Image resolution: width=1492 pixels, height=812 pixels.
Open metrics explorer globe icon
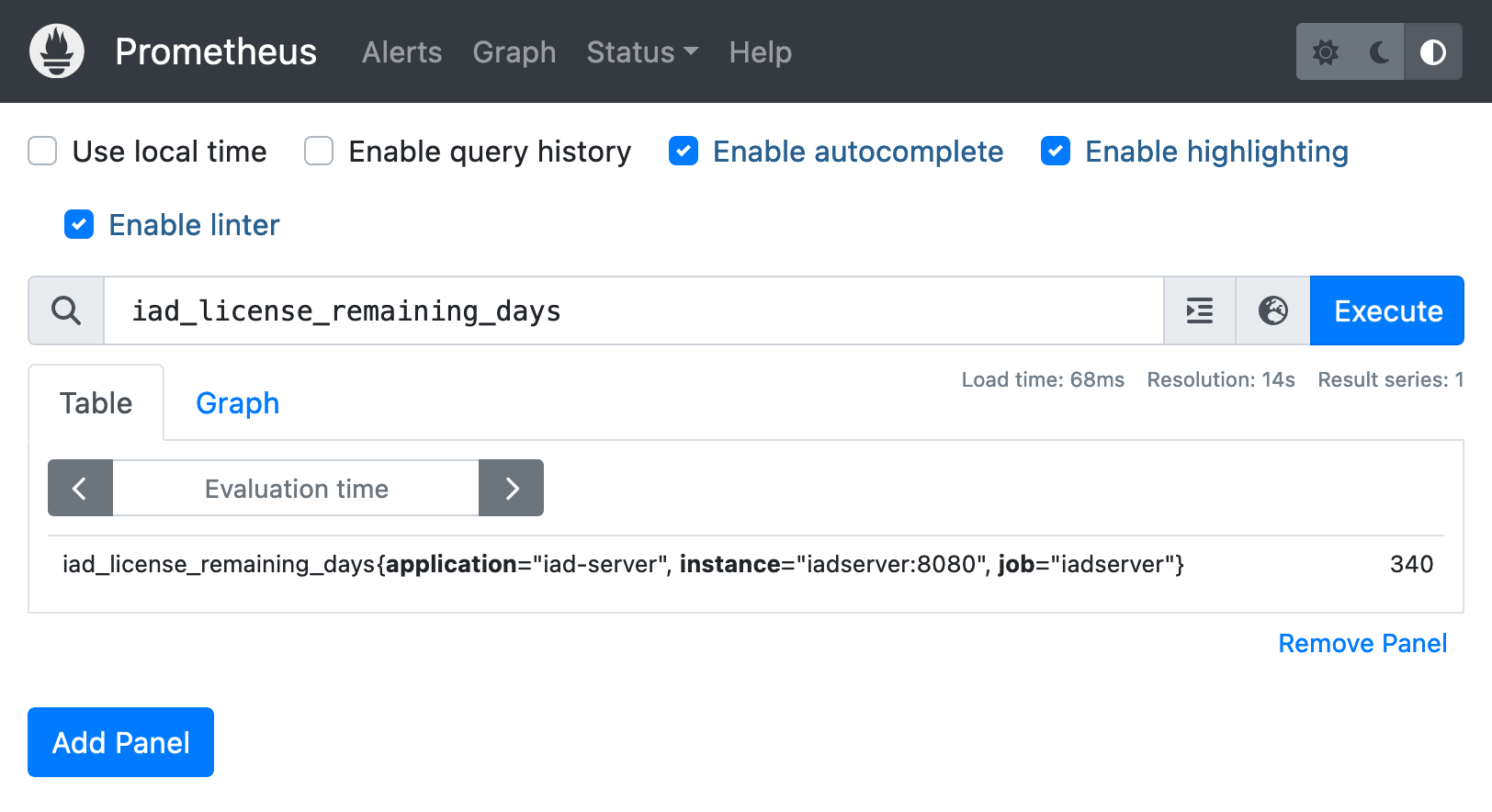pyautogui.click(x=1272, y=311)
